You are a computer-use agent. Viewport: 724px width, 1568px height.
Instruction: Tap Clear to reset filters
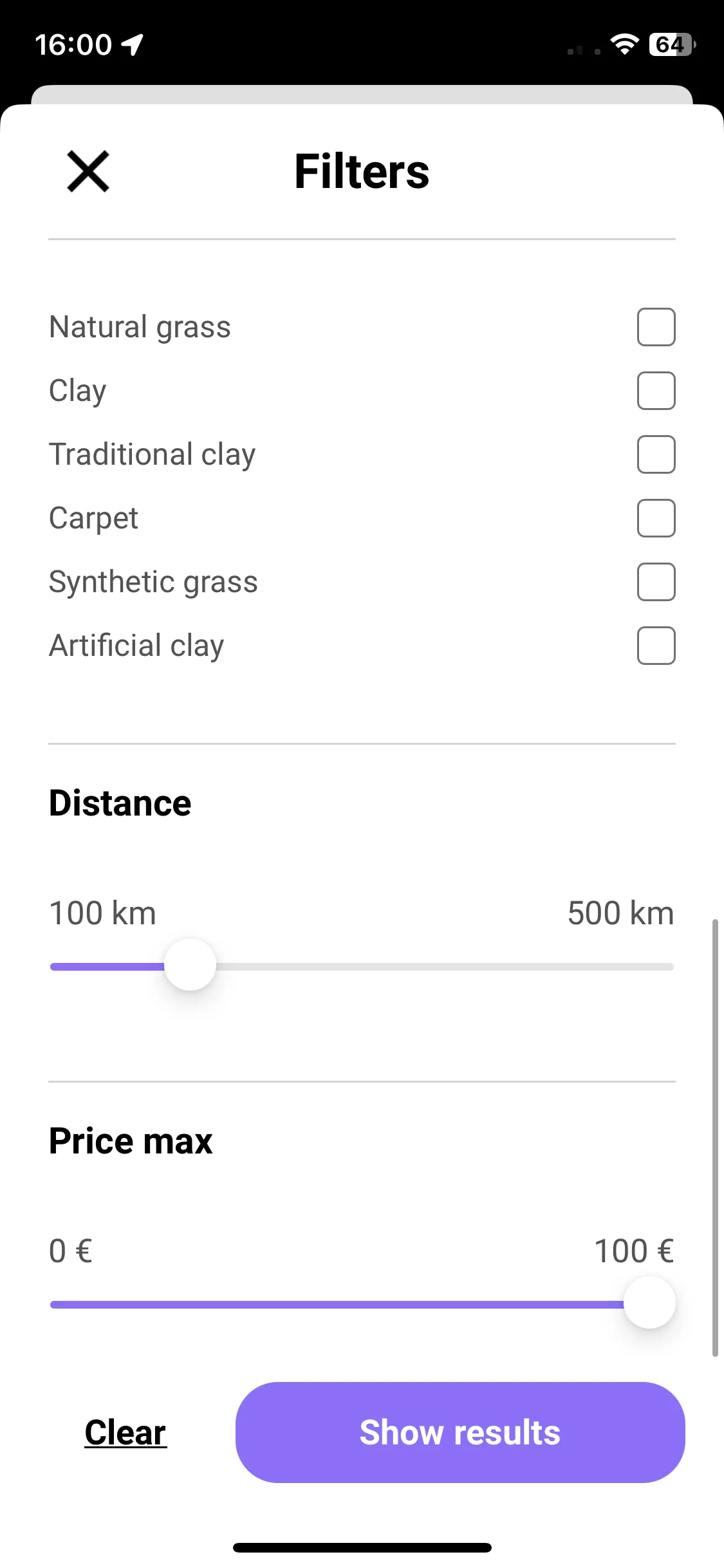coord(125,1433)
